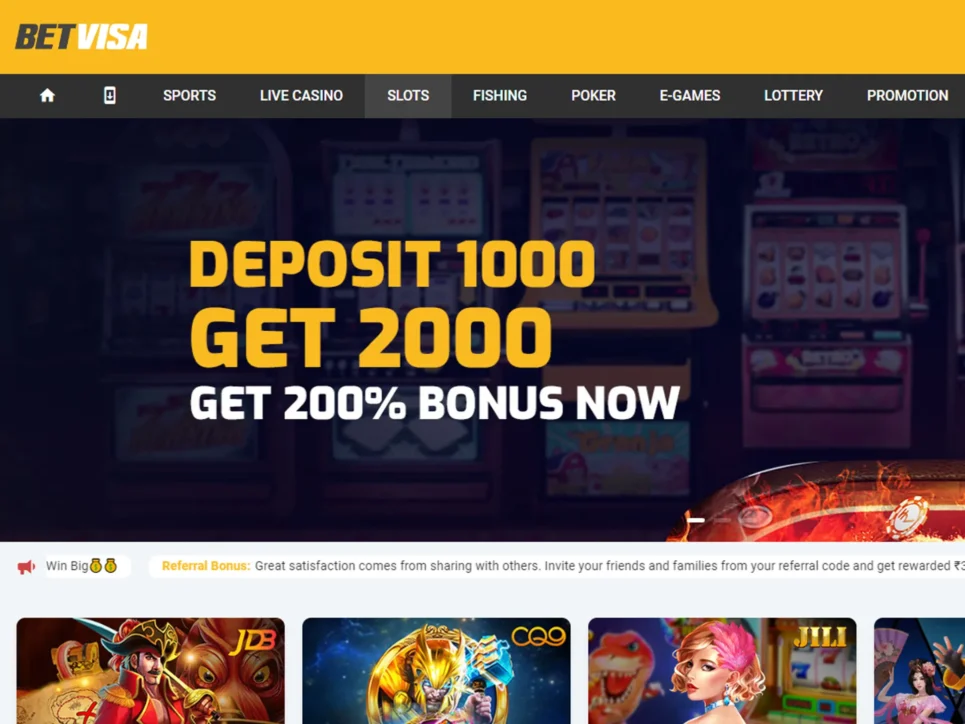Navigate to E-Games
Viewport: 965px width, 724px height.
click(x=690, y=95)
